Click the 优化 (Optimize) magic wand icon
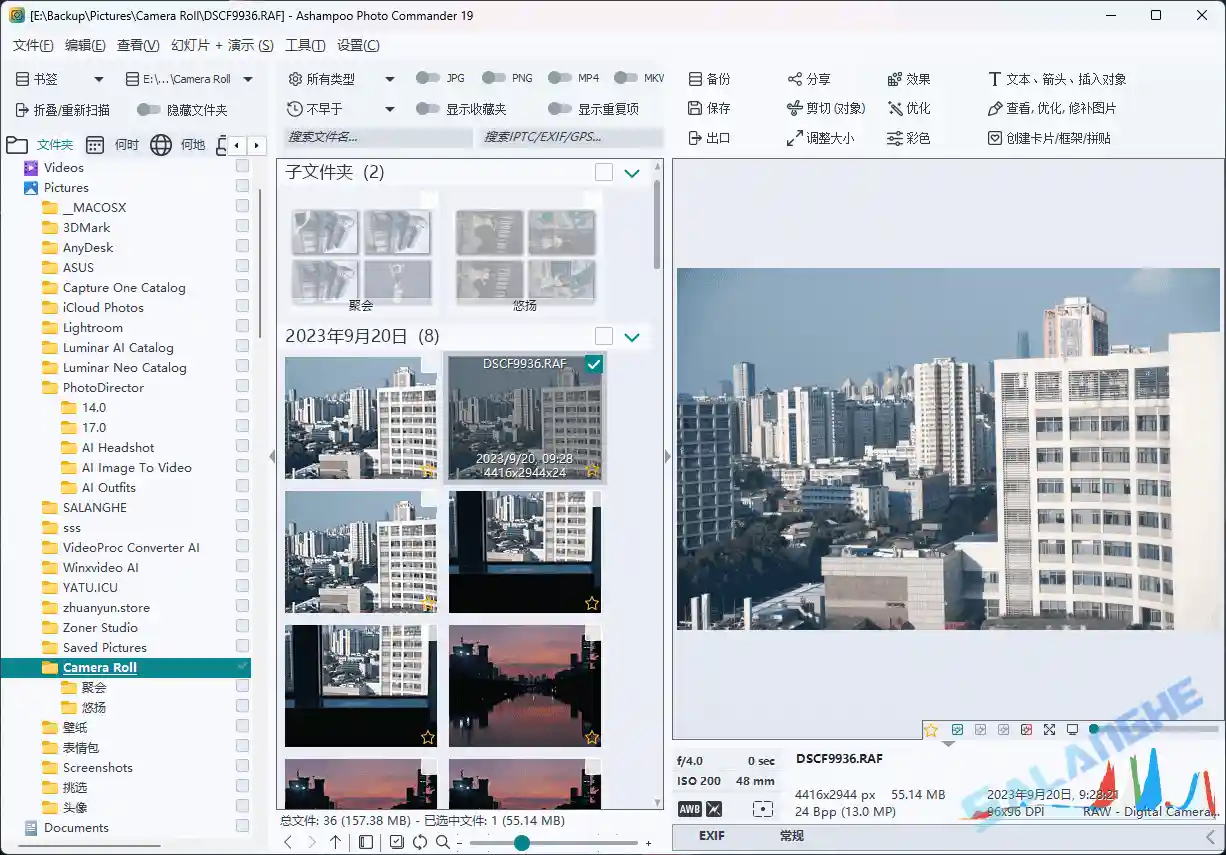The image size is (1226, 855). coord(908,108)
